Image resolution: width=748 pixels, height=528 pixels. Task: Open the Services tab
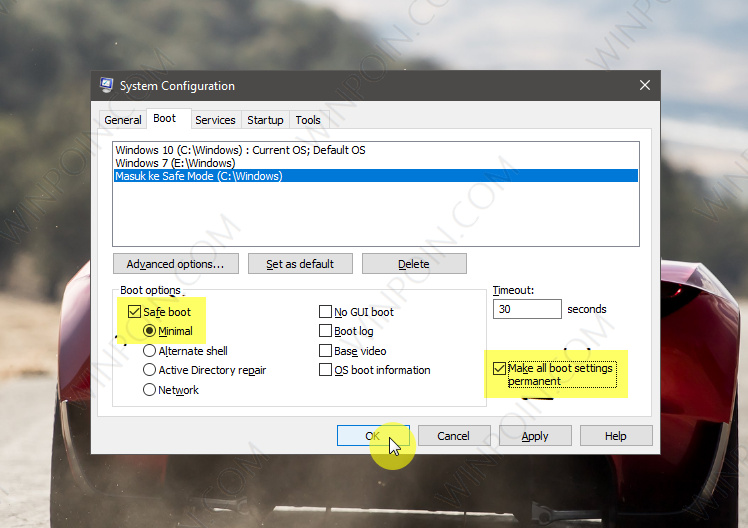pos(215,120)
